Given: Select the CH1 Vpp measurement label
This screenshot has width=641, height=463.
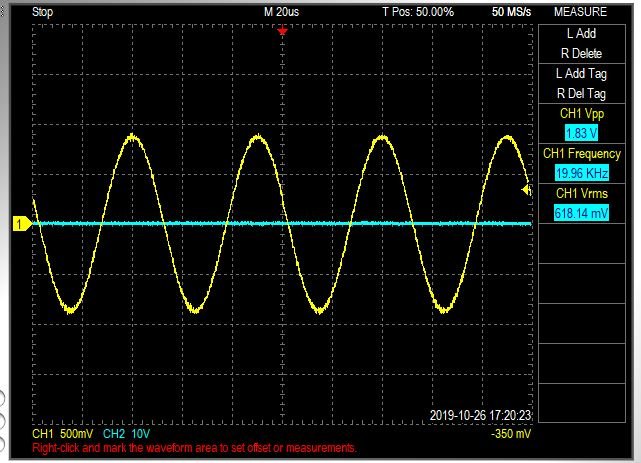Looking at the screenshot, I should point(582,114).
